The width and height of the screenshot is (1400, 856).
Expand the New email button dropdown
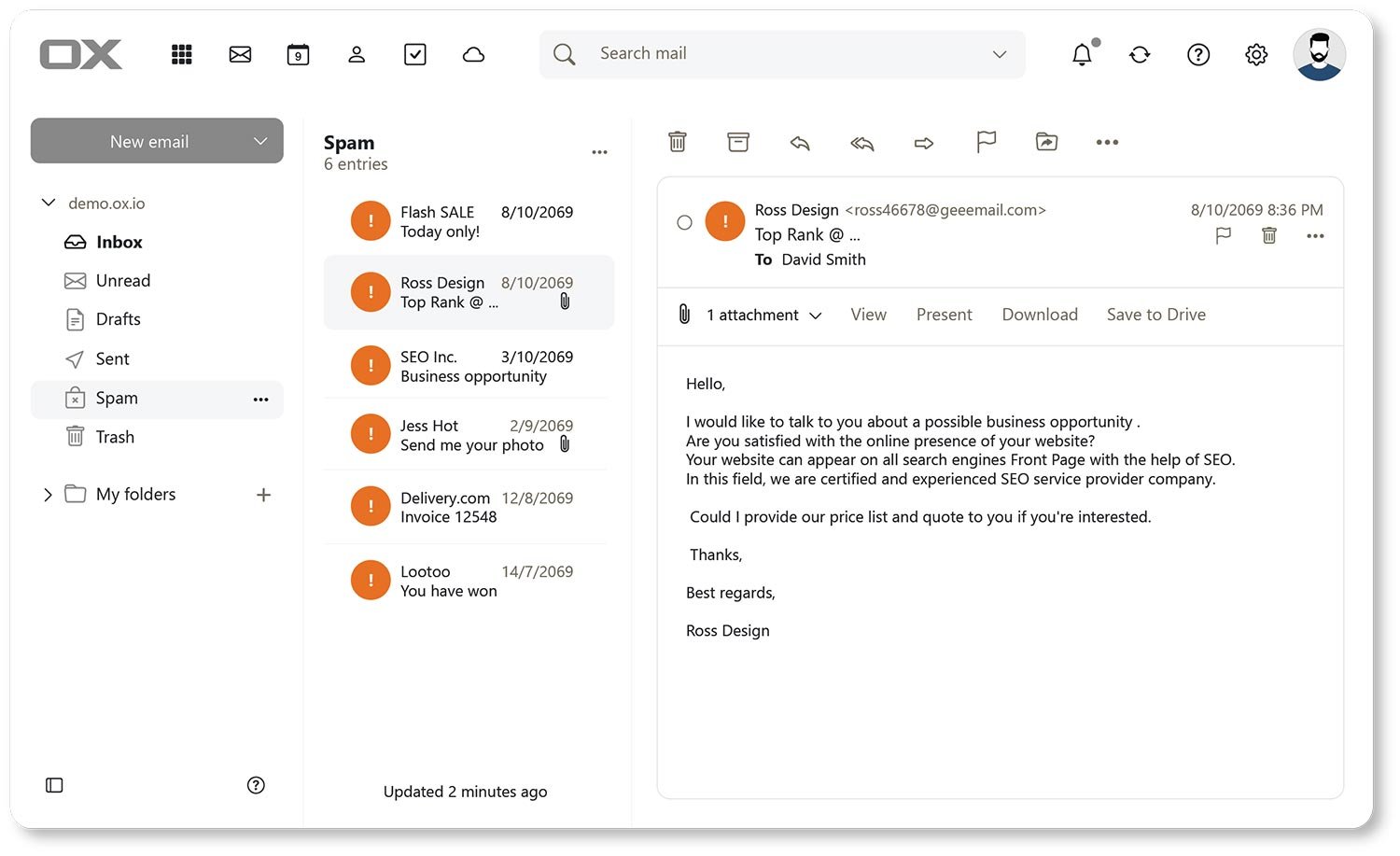pos(260,141)
